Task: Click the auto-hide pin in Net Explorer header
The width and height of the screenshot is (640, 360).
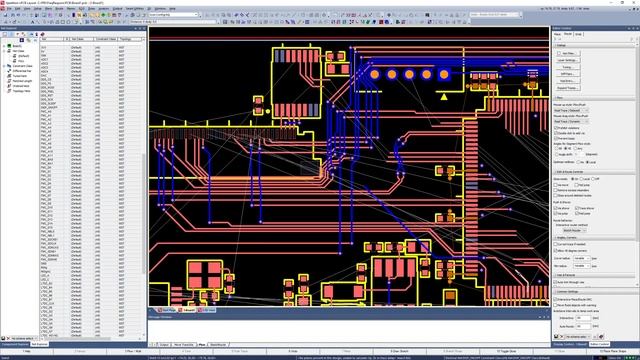Action: (140, 29)
